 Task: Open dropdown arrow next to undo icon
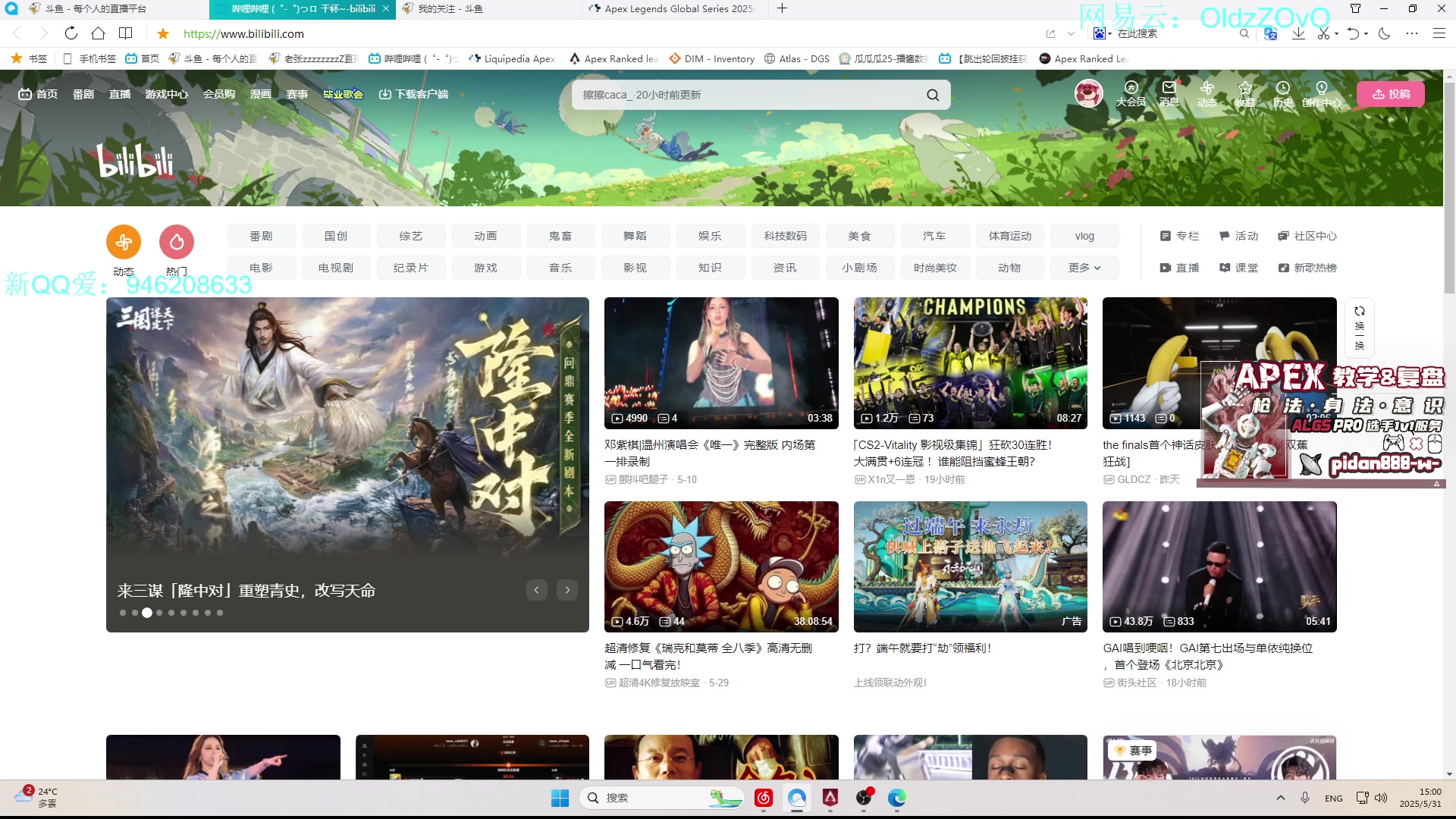coord(1366,33)
